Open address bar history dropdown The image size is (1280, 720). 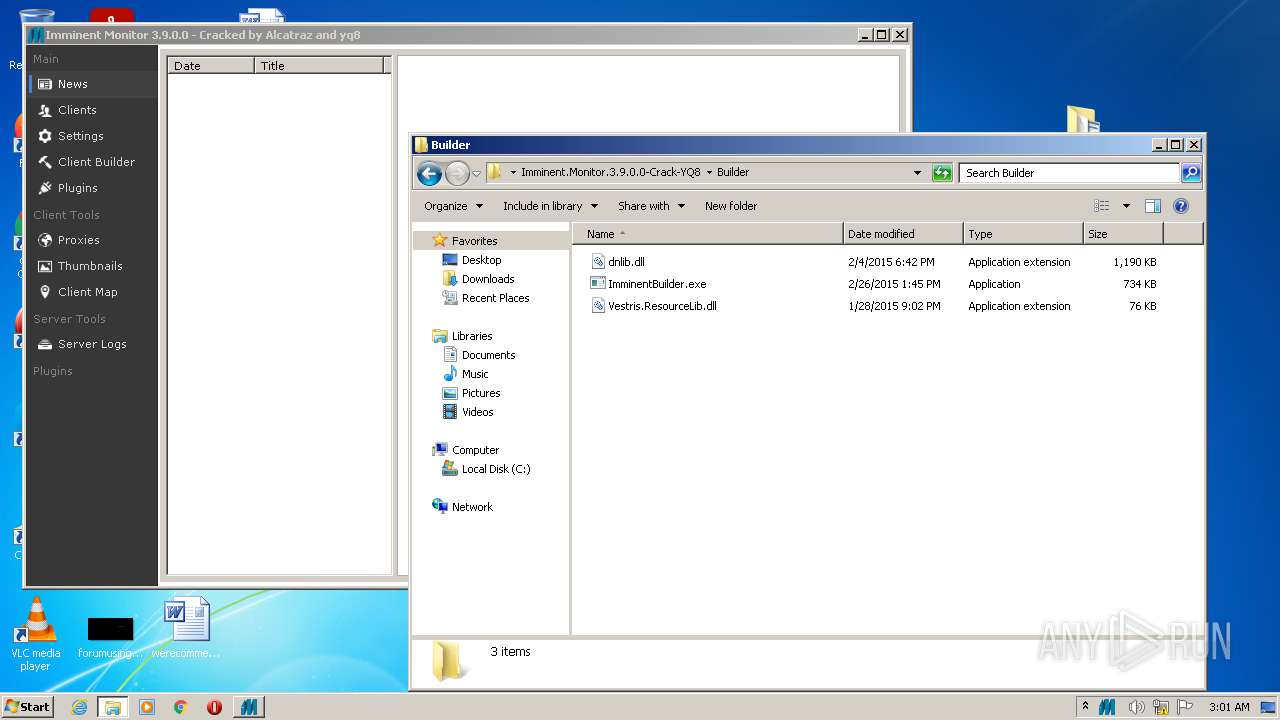917,173
